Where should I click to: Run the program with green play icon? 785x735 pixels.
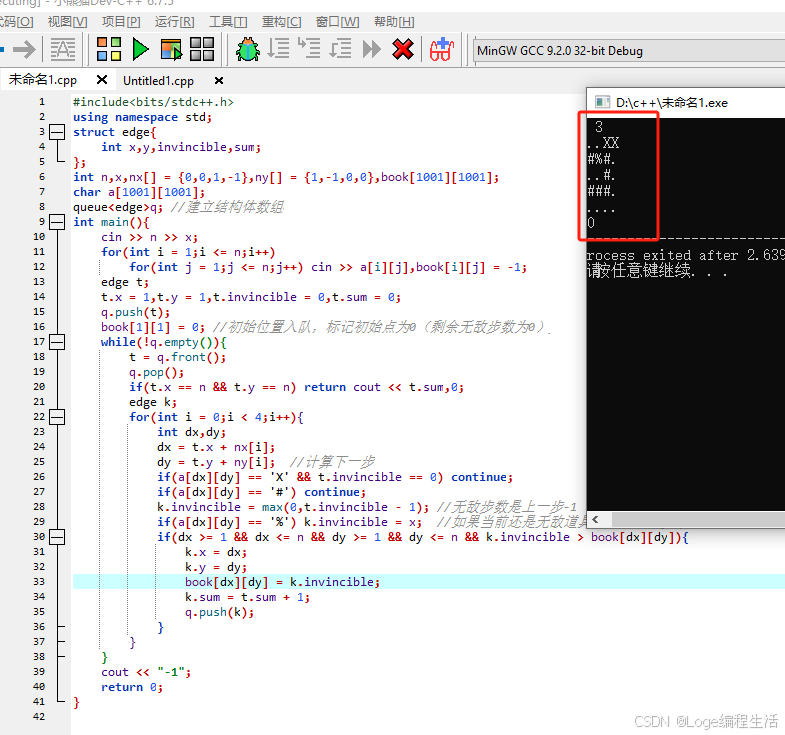point(140,50)
